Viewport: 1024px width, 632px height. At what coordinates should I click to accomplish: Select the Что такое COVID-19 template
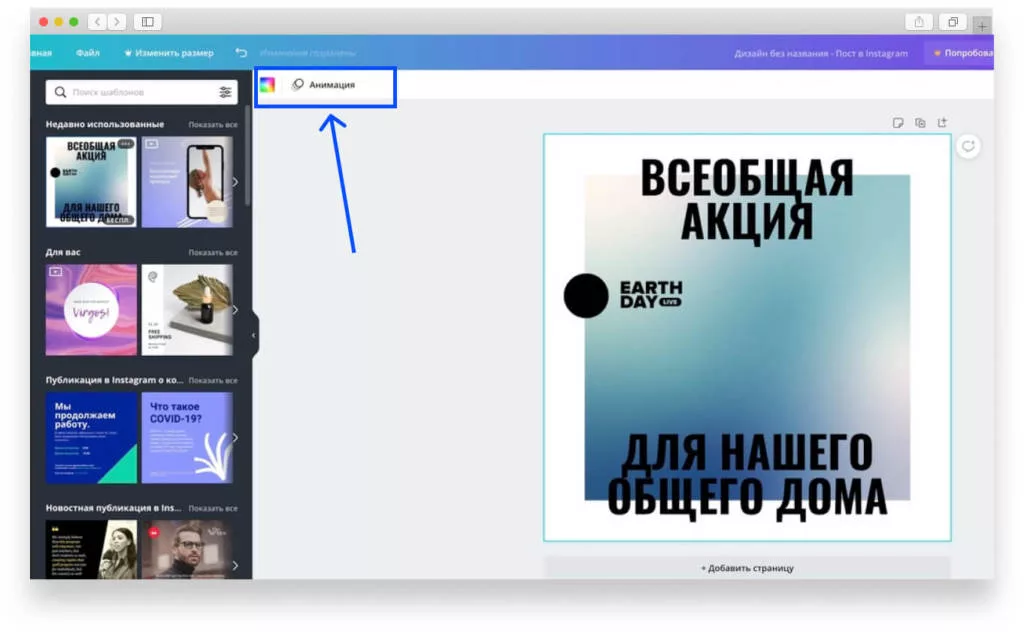click(x=187, y=438)
